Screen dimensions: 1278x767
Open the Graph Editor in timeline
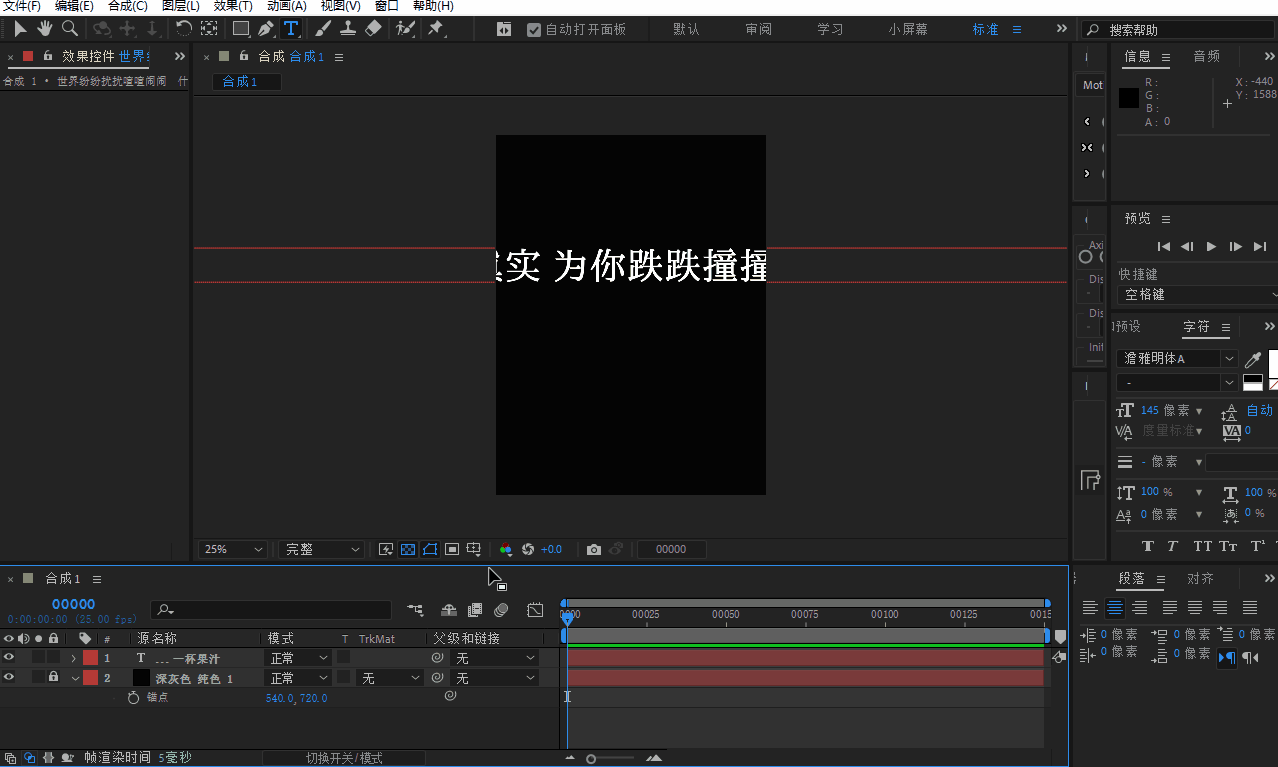pos(535,609)
